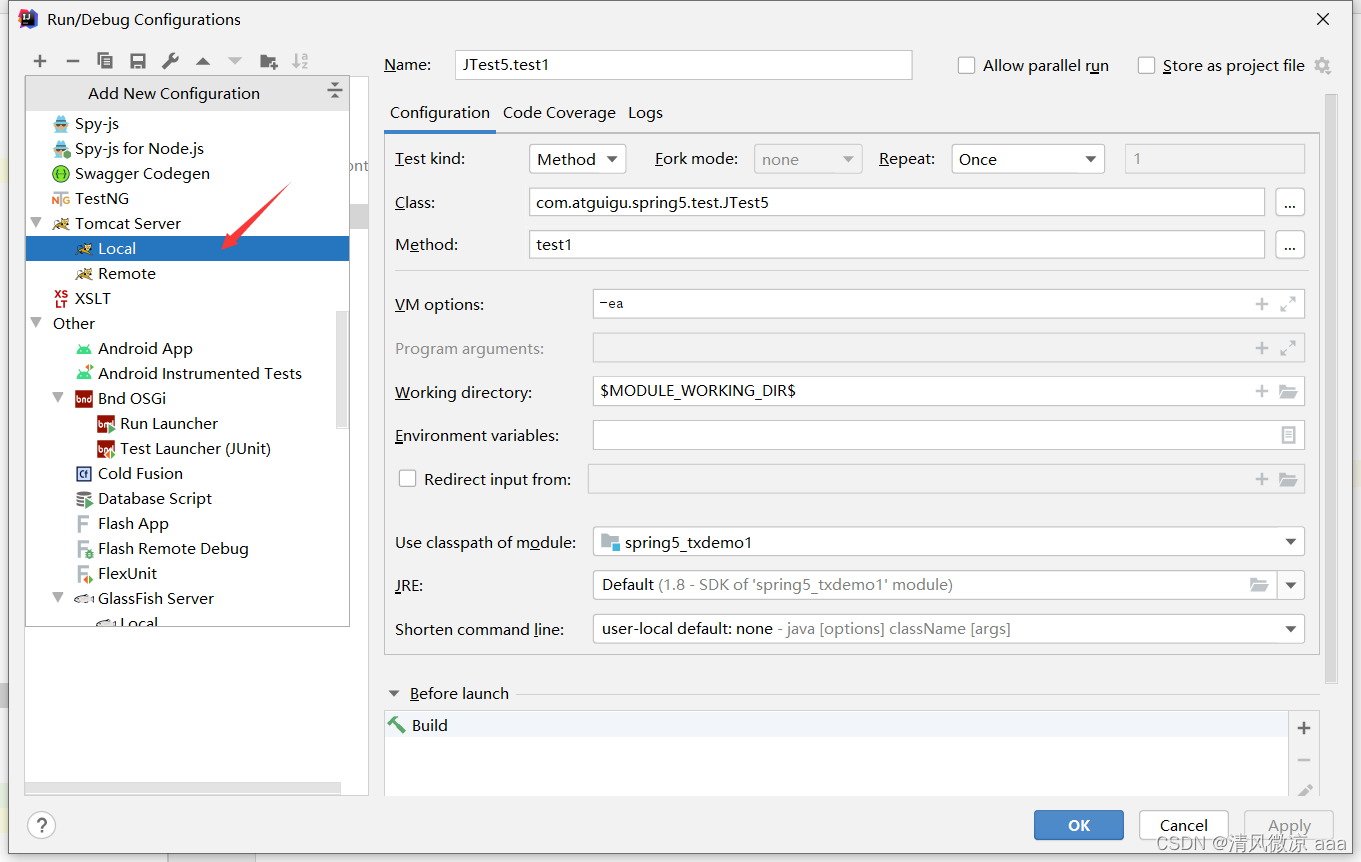Open the JRE dropdown arrow
The image size is (1361, 862).
pyautogui.click(x=1291, y=585)
